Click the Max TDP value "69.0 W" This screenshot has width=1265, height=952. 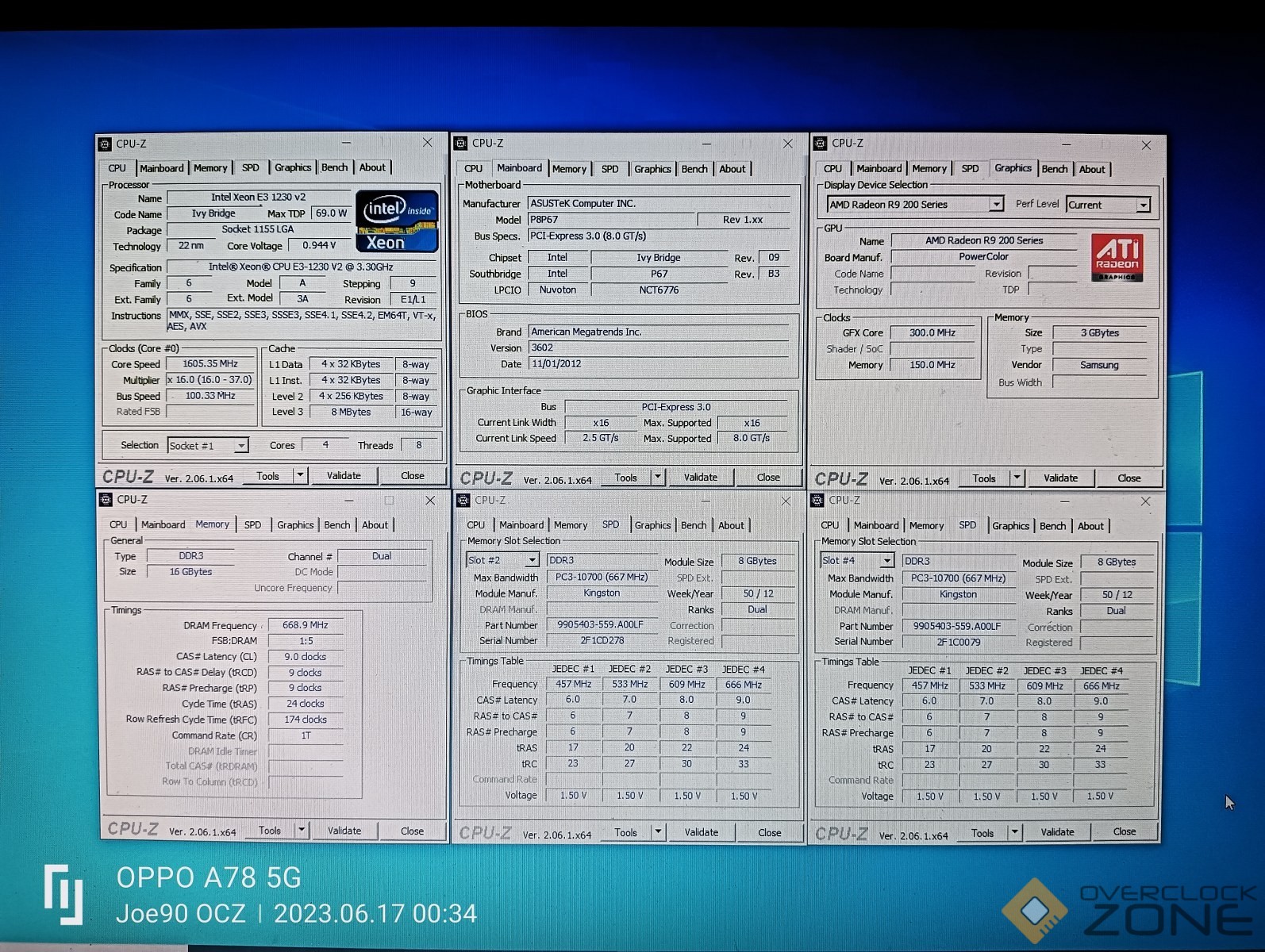[x=331, y=213]
